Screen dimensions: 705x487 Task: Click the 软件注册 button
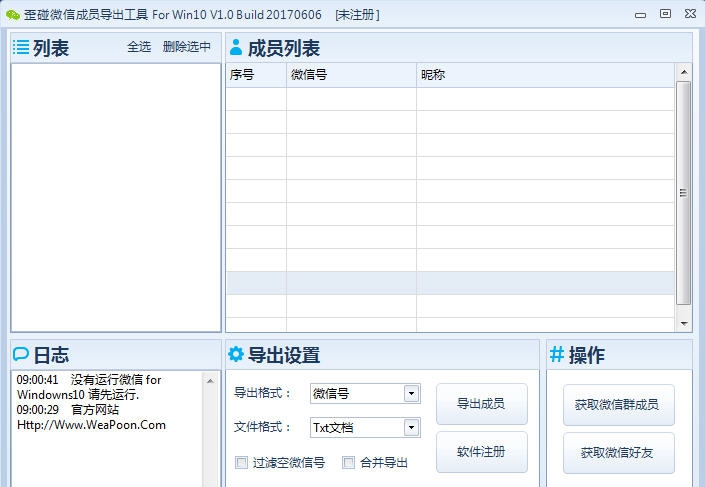coord(482,451)
